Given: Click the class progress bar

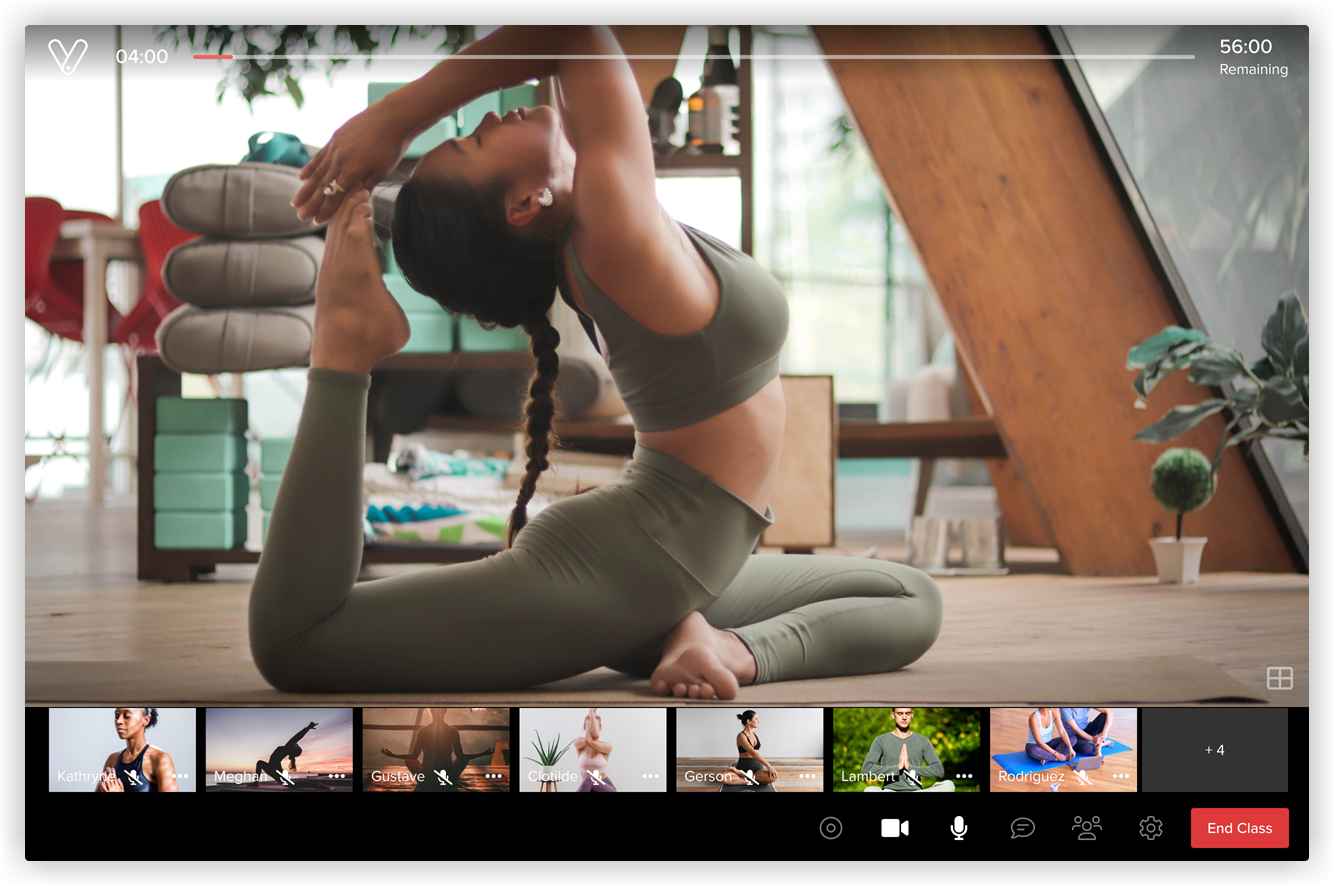Looking at the screenshot, I should coord(693,57).
